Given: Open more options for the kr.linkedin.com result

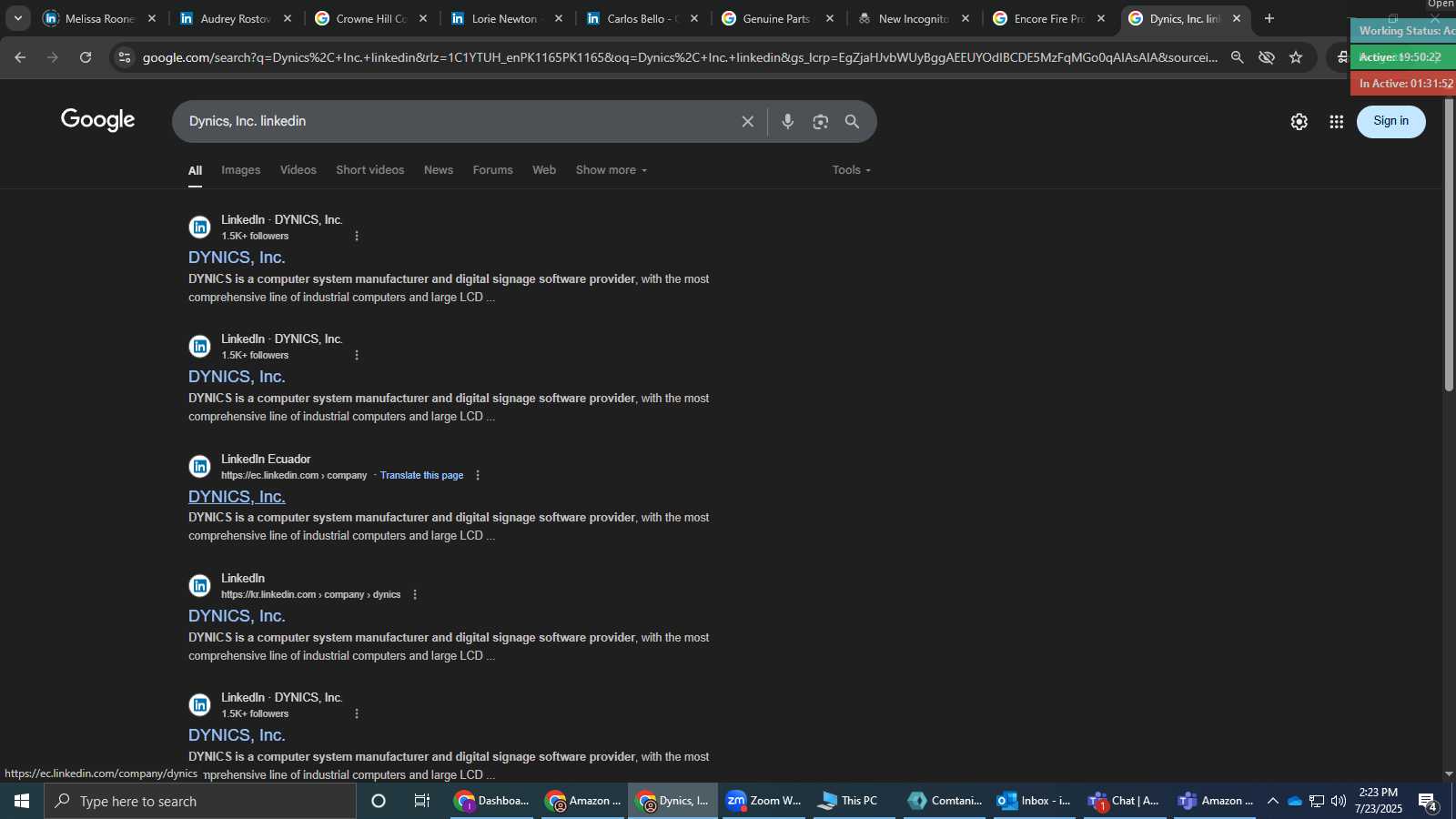Looking at the screenshot, I should click(415, 594).
